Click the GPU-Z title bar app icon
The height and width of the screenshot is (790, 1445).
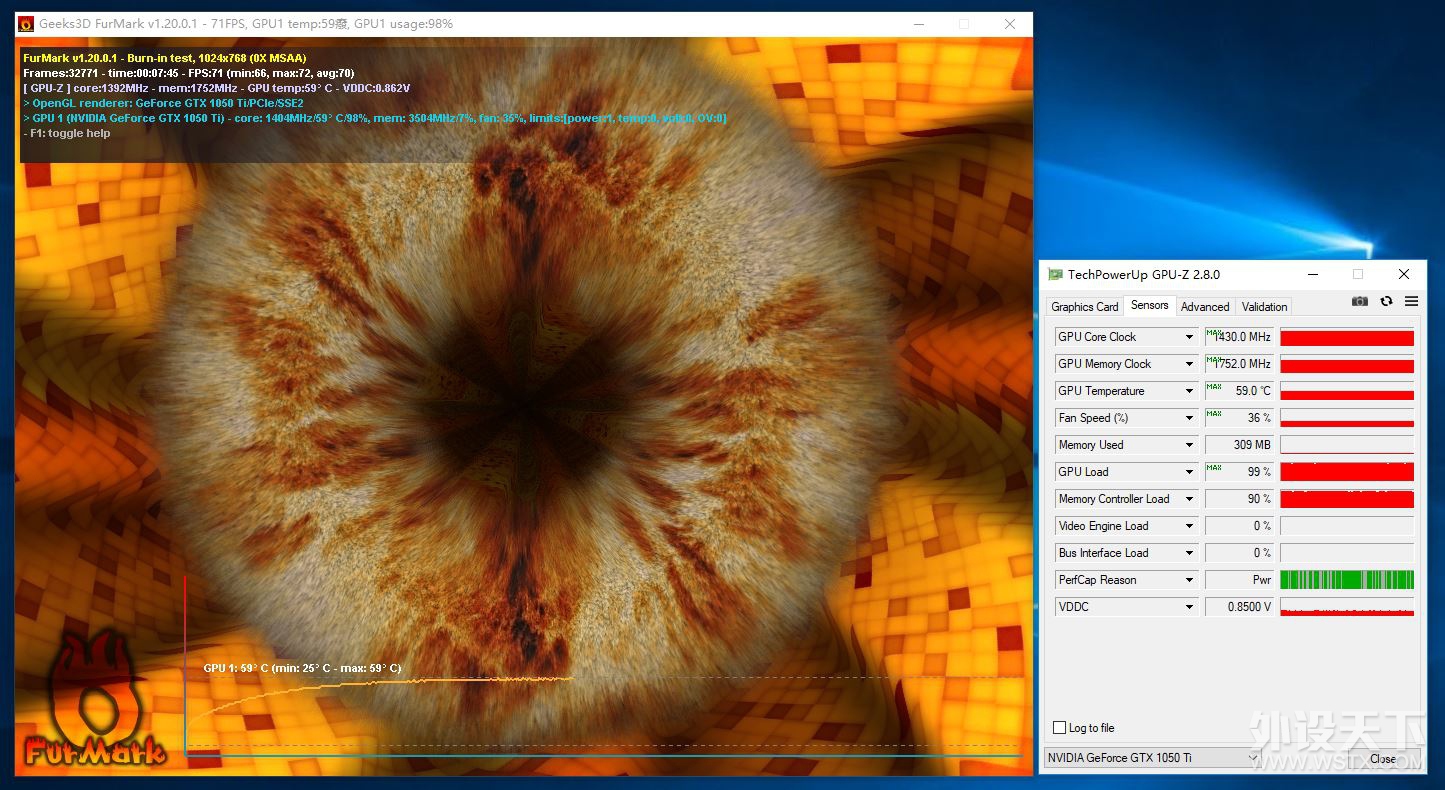(x=1055, y=274)
